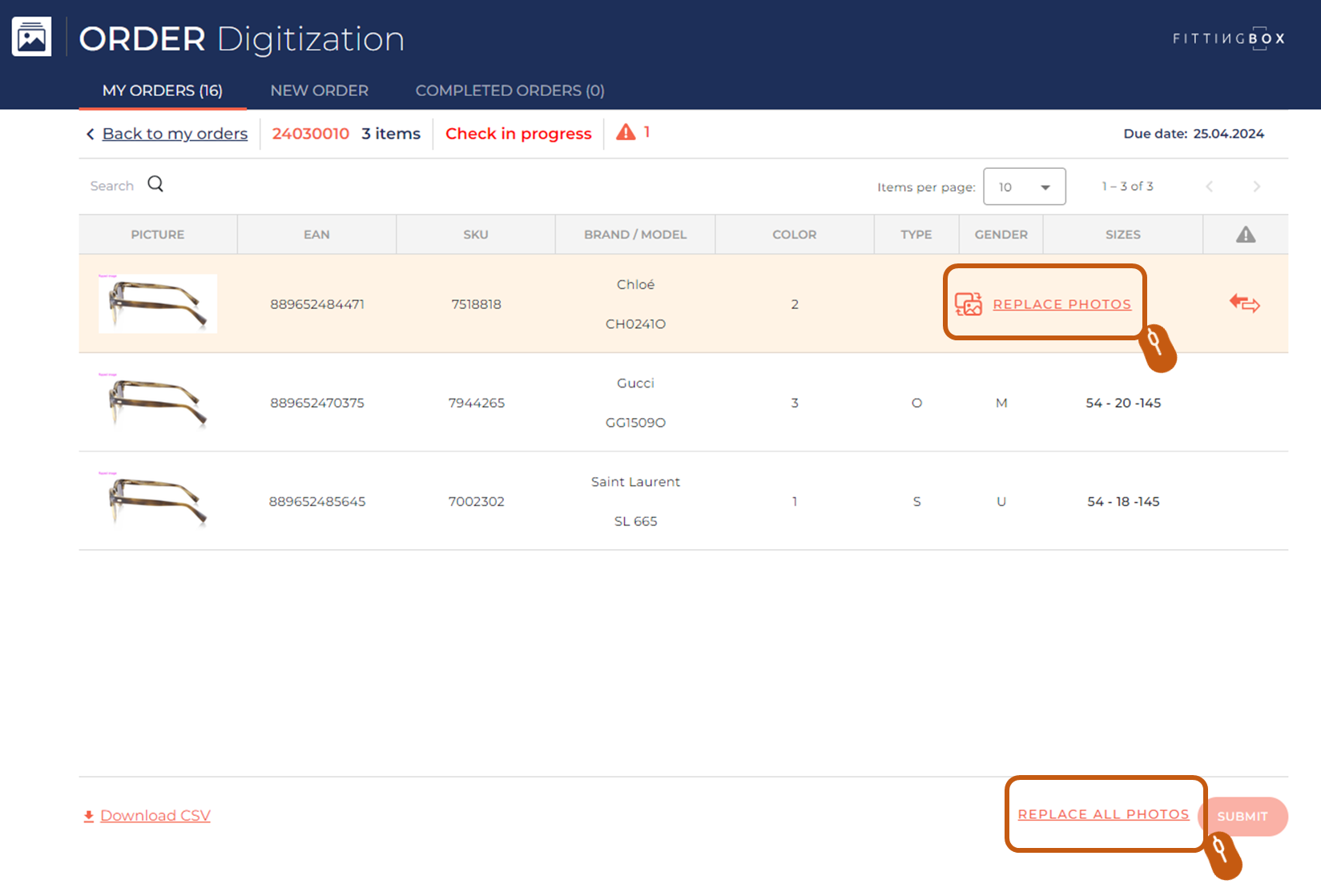Click the Replace Photos link

tap(1061, 304)
